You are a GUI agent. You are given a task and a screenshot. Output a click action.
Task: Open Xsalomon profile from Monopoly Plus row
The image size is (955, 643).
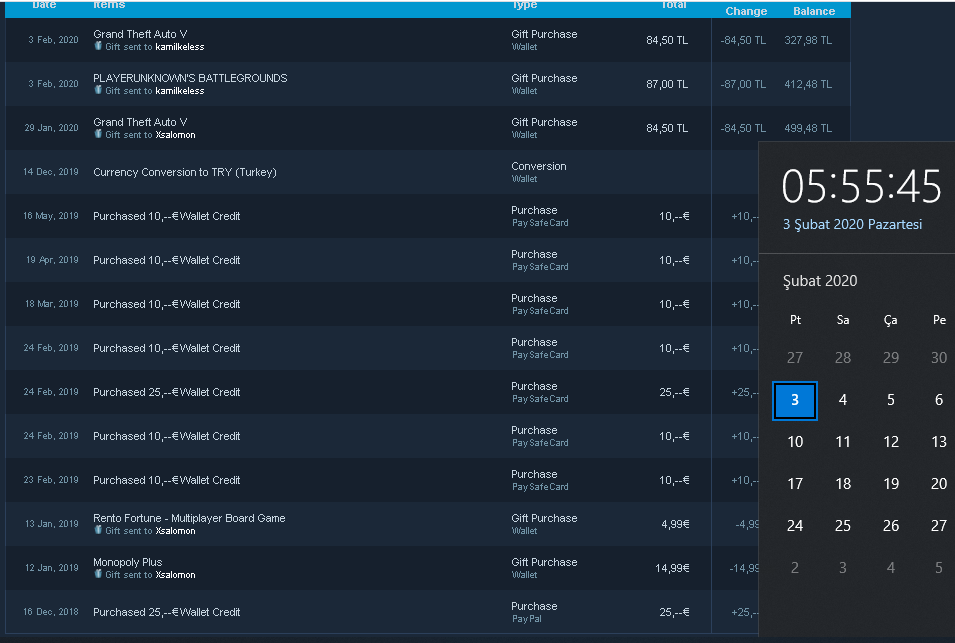[175, 575]
